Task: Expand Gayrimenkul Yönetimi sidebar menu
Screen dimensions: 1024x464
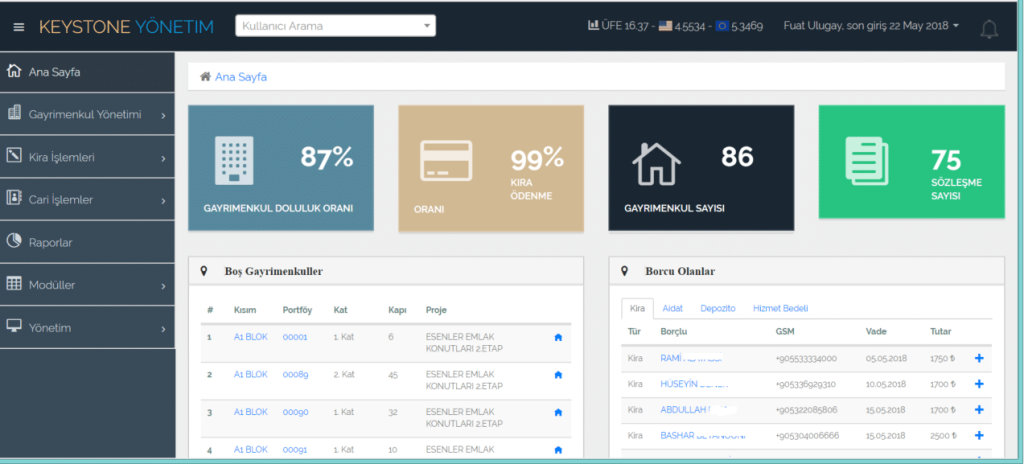Action: [87, 115]
